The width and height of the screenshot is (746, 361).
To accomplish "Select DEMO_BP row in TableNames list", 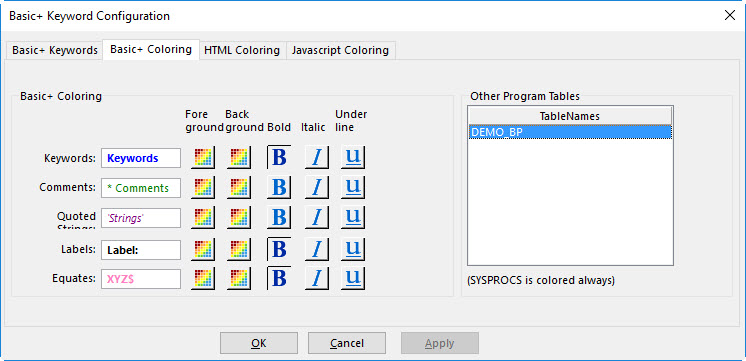I will (x=570, y=132).
